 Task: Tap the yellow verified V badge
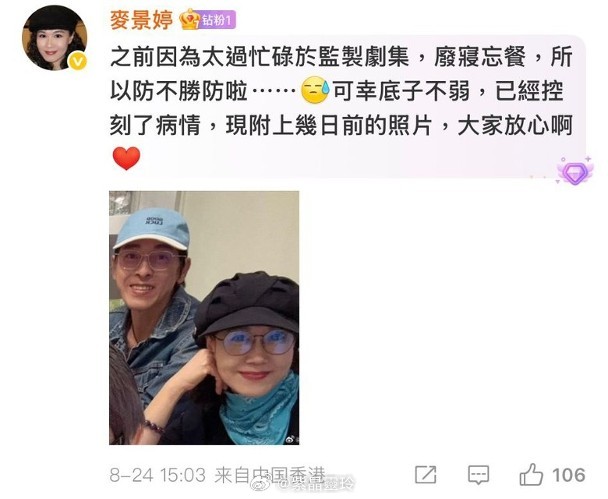78,61
